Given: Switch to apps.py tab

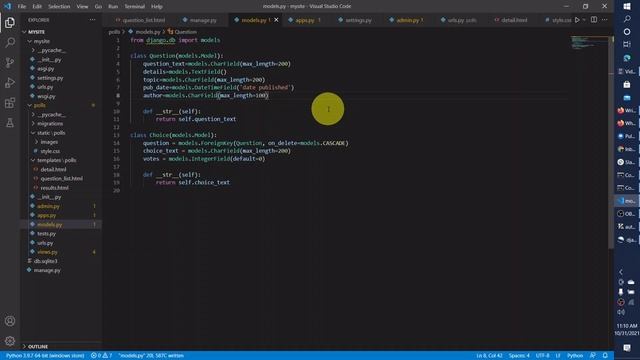Looking at the screenshot, I should (x=305, y=20).
